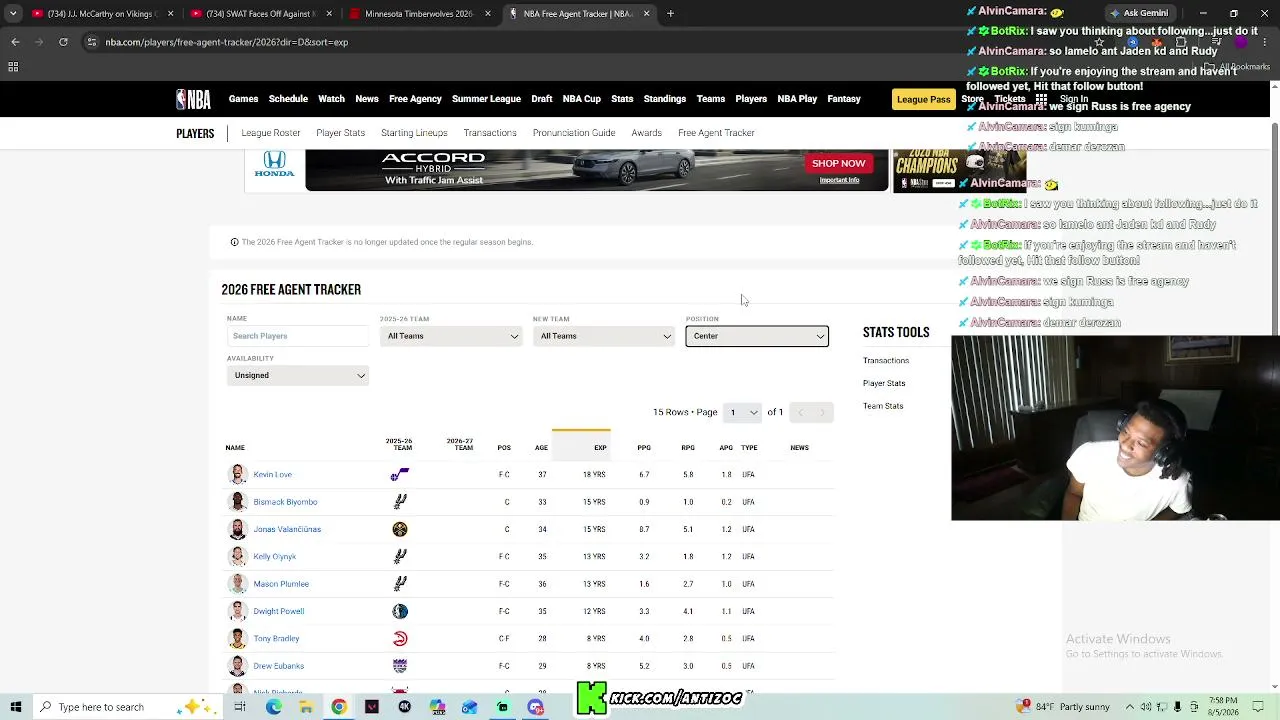Open the Fantasy menu item
This screenshot has width=1280, height=720.
pos(844,99)
